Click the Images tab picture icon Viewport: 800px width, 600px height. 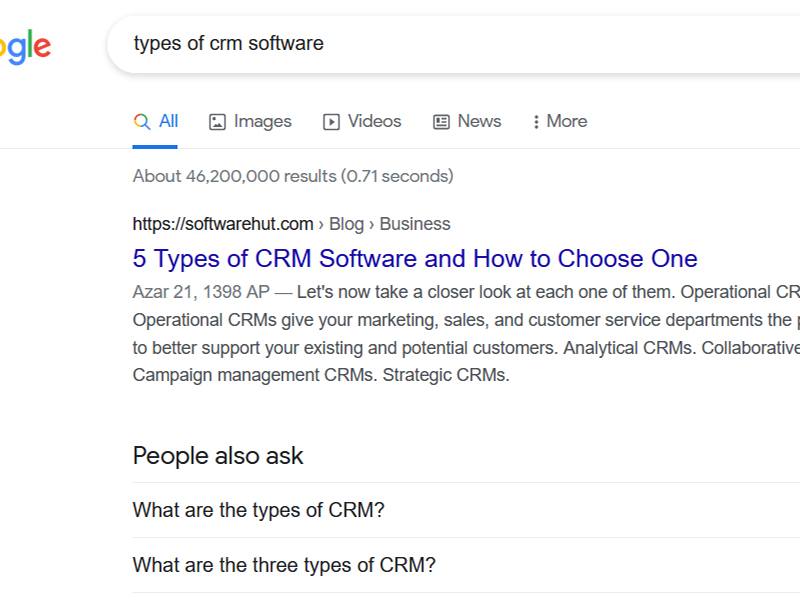(x=217, y=122)
